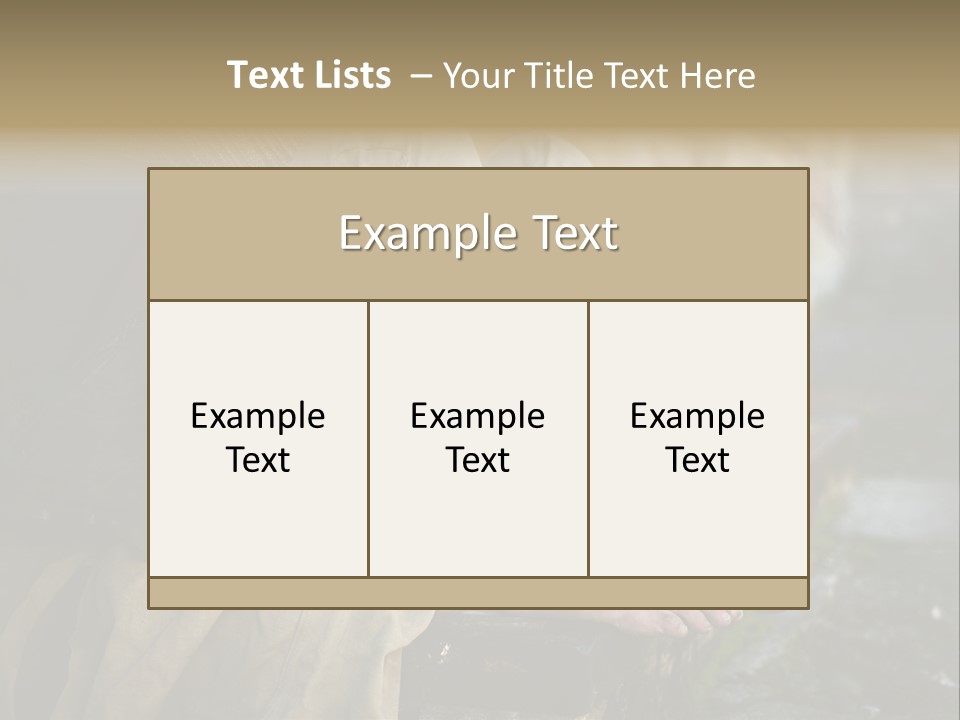Viewport: 960px width, 720px height.
Task: Click the word "Here" in the title
Action: tap(718, 76)
